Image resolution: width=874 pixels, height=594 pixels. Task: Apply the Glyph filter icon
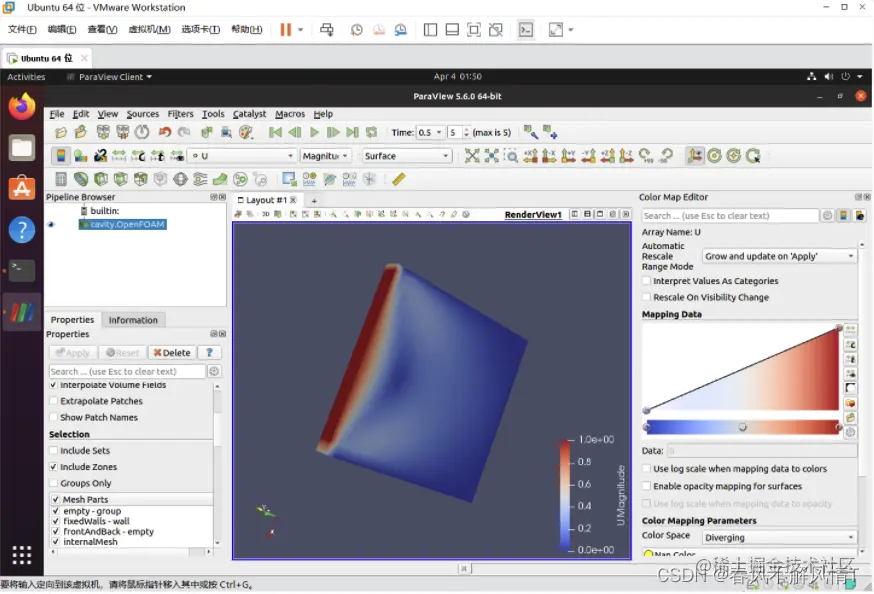(180, 179)
